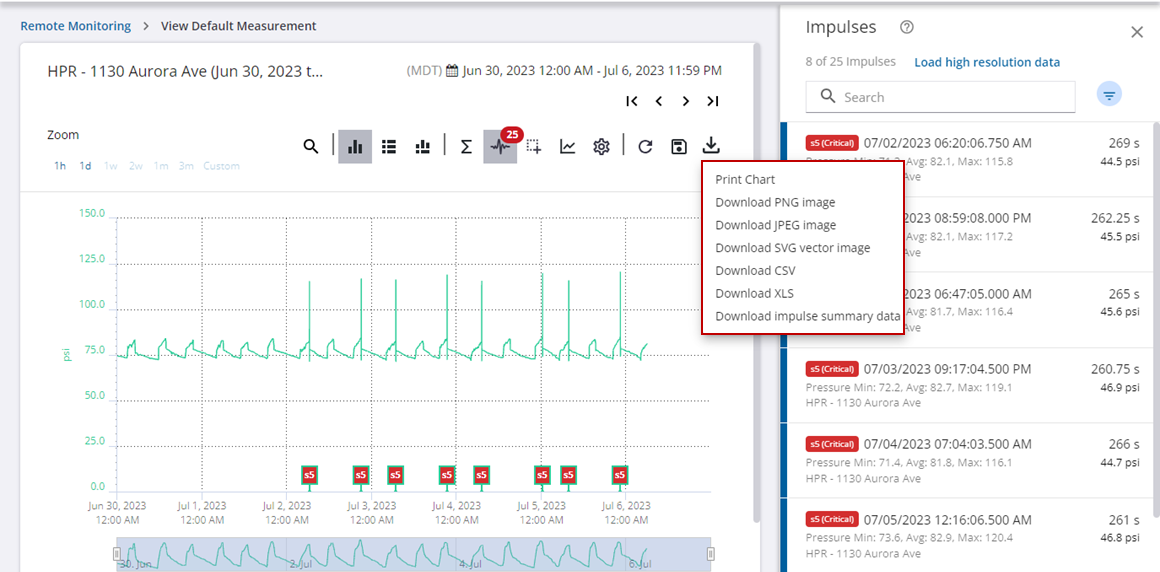Screen dimensions: 1160x572
Task: Set zoom to 1h
Action: 60,166
